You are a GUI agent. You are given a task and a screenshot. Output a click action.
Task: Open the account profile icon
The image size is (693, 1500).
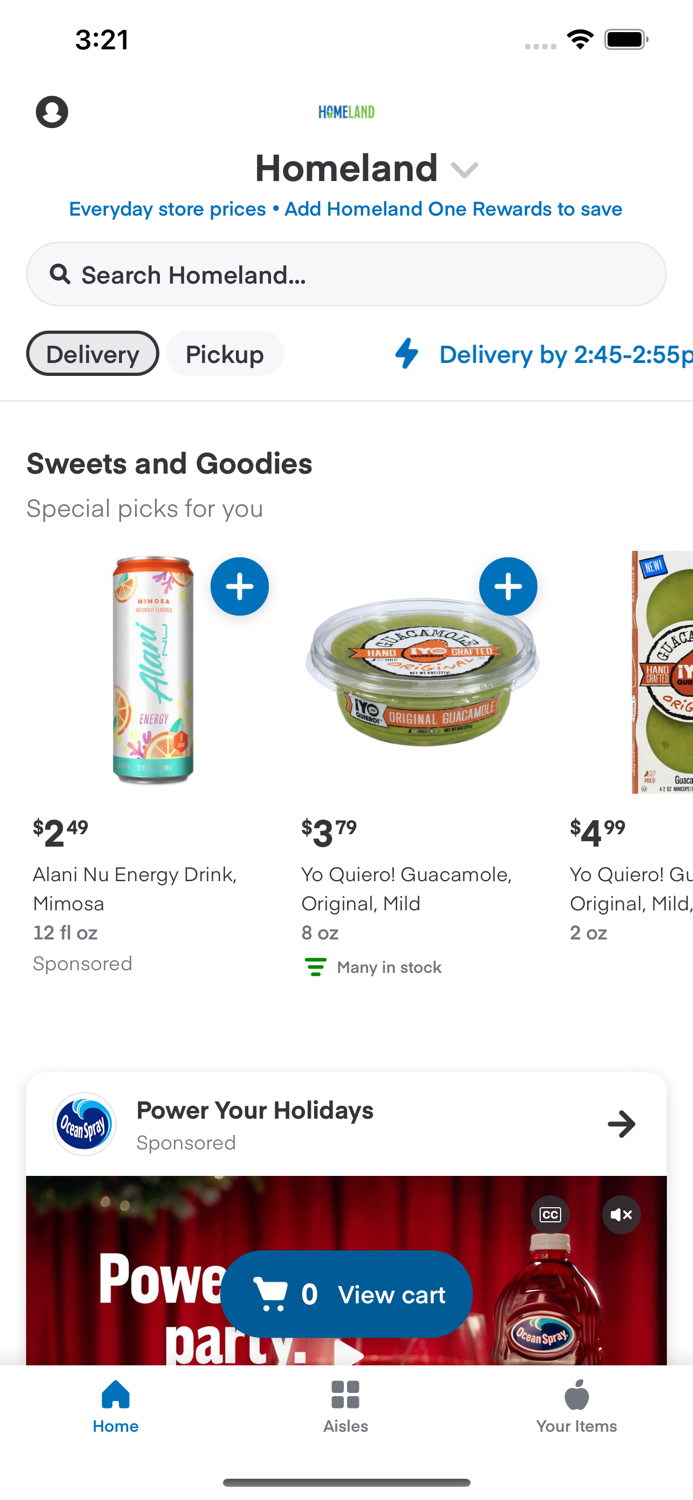[x=51, y=111]
